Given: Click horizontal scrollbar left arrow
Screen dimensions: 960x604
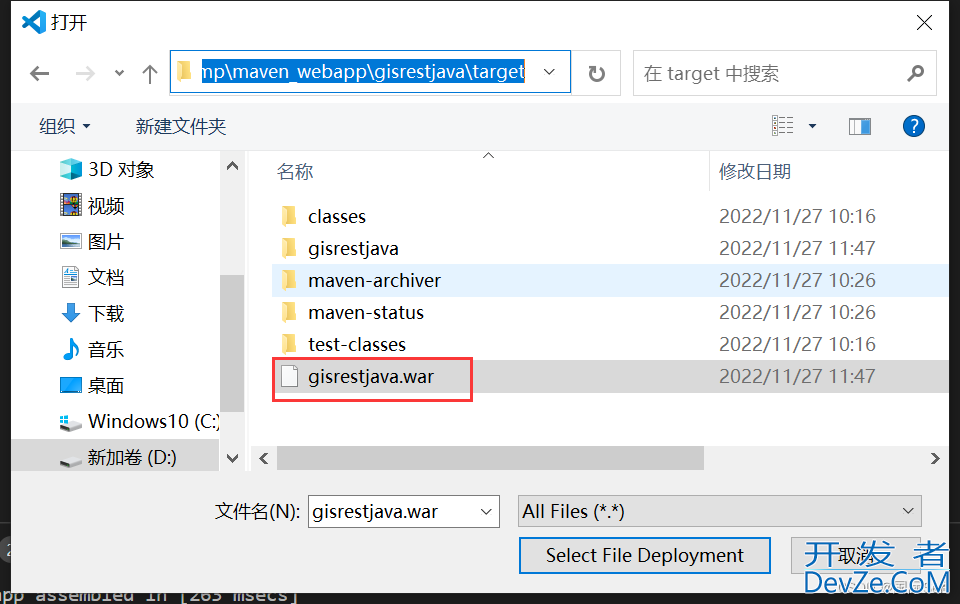Looking at the screenshot, I should 264,458.
